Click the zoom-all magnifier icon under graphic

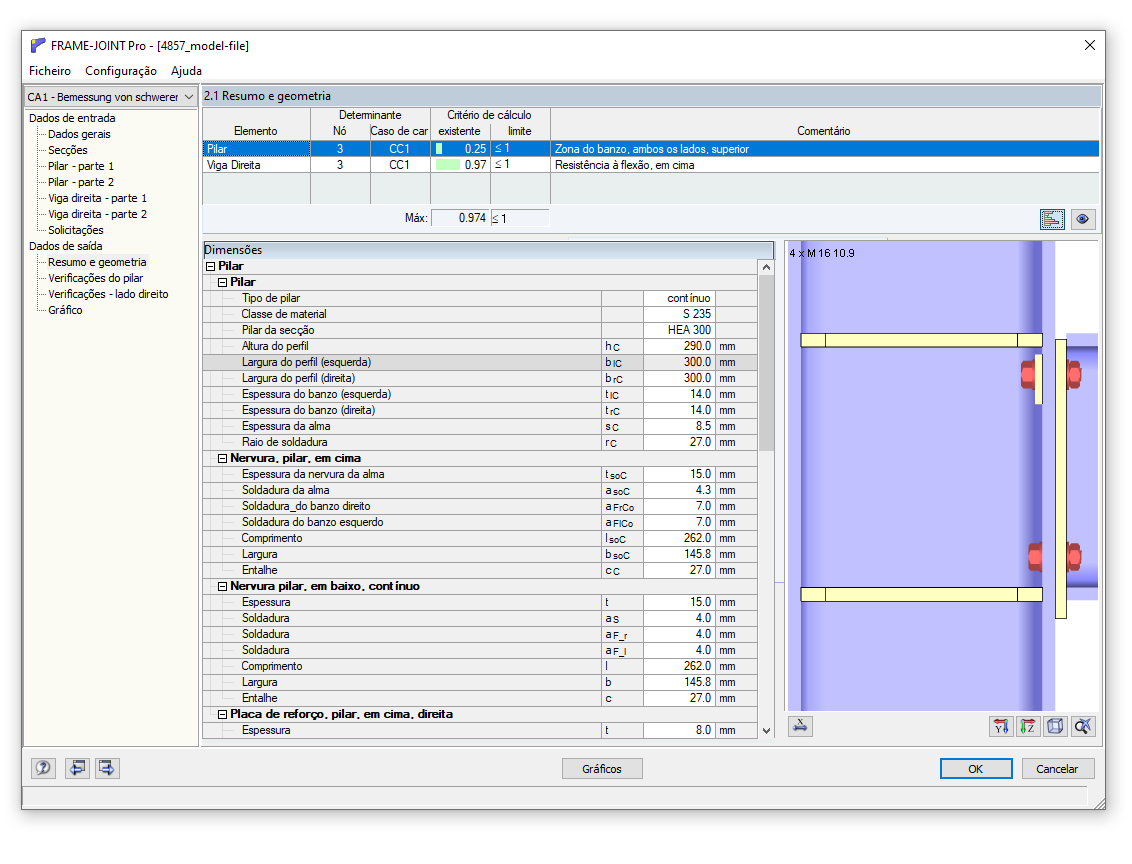[x=1082, y=726]
